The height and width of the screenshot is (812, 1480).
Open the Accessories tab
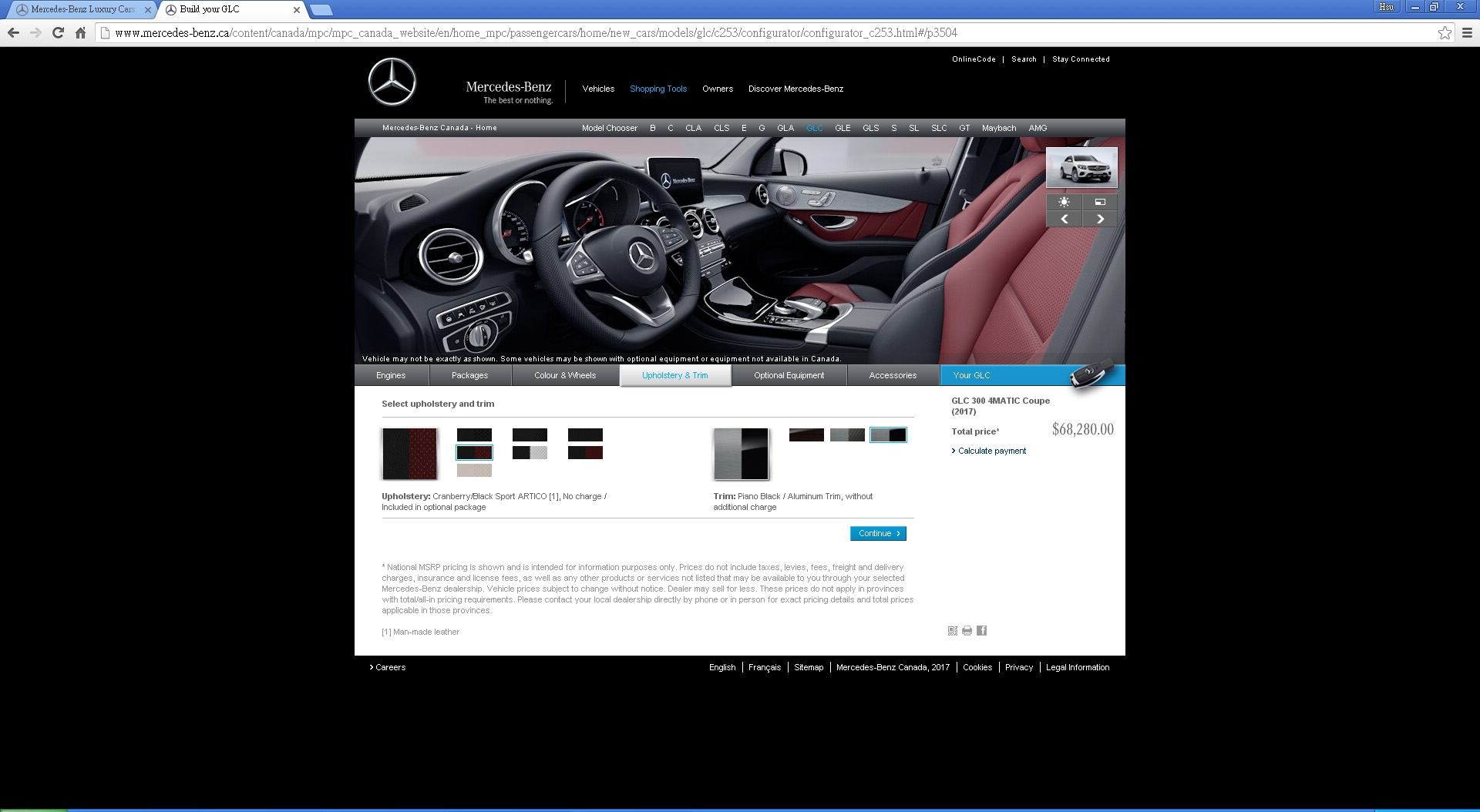(893, 375)
